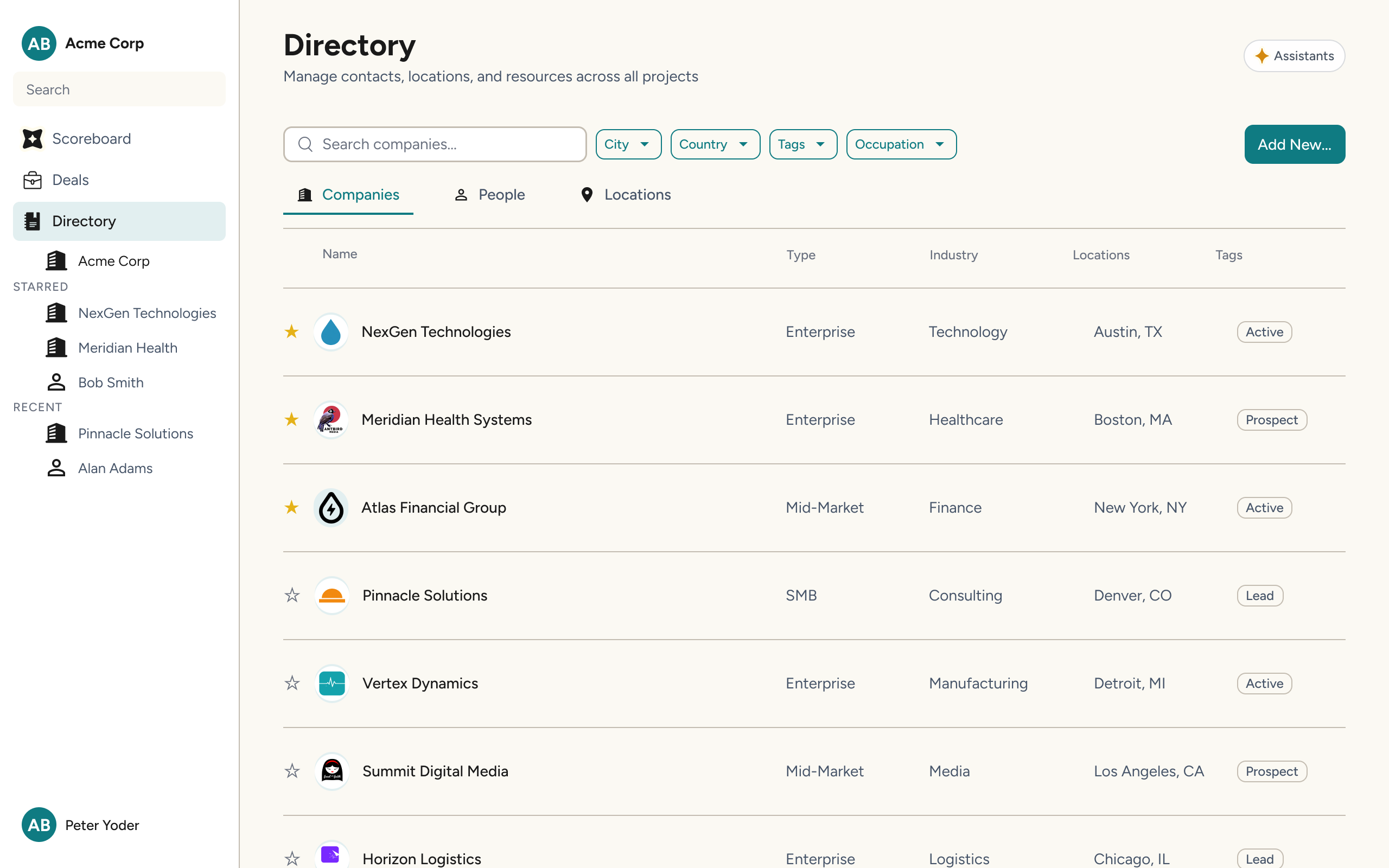Star the Vertex Dynamics row

click(x=292, y=682)
